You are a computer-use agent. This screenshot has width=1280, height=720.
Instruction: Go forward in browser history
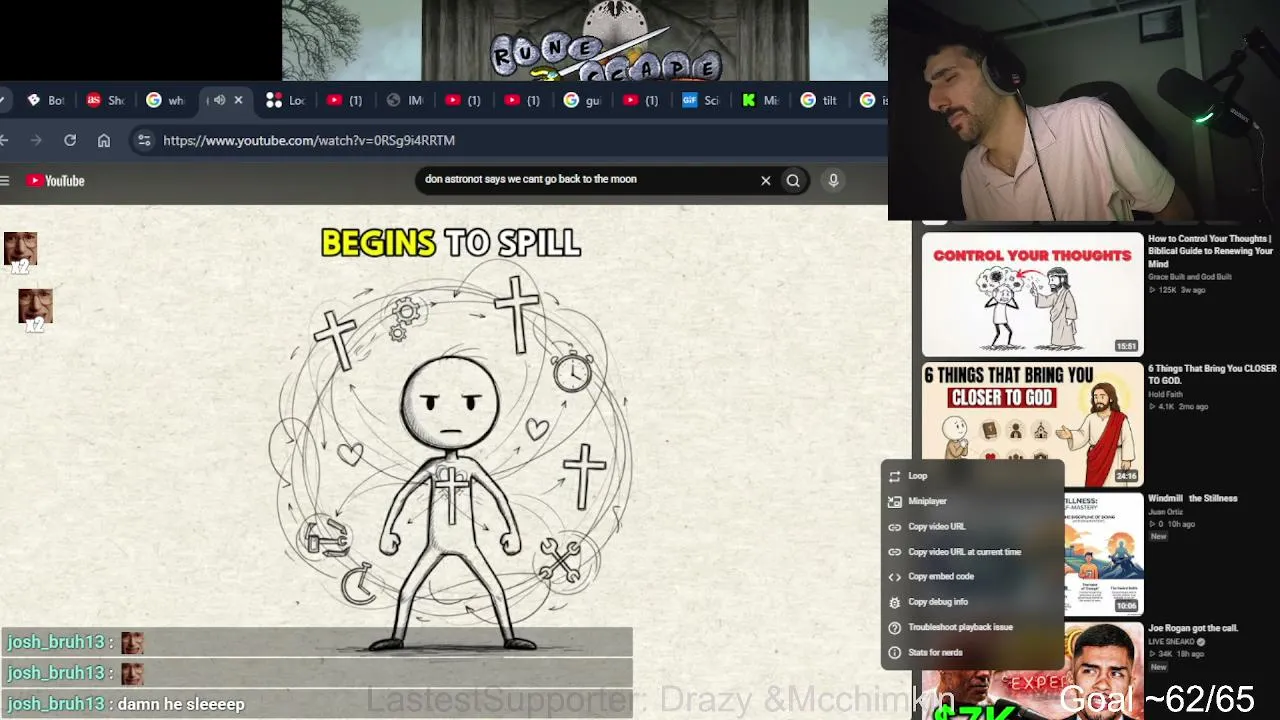[x=36, y=141]
